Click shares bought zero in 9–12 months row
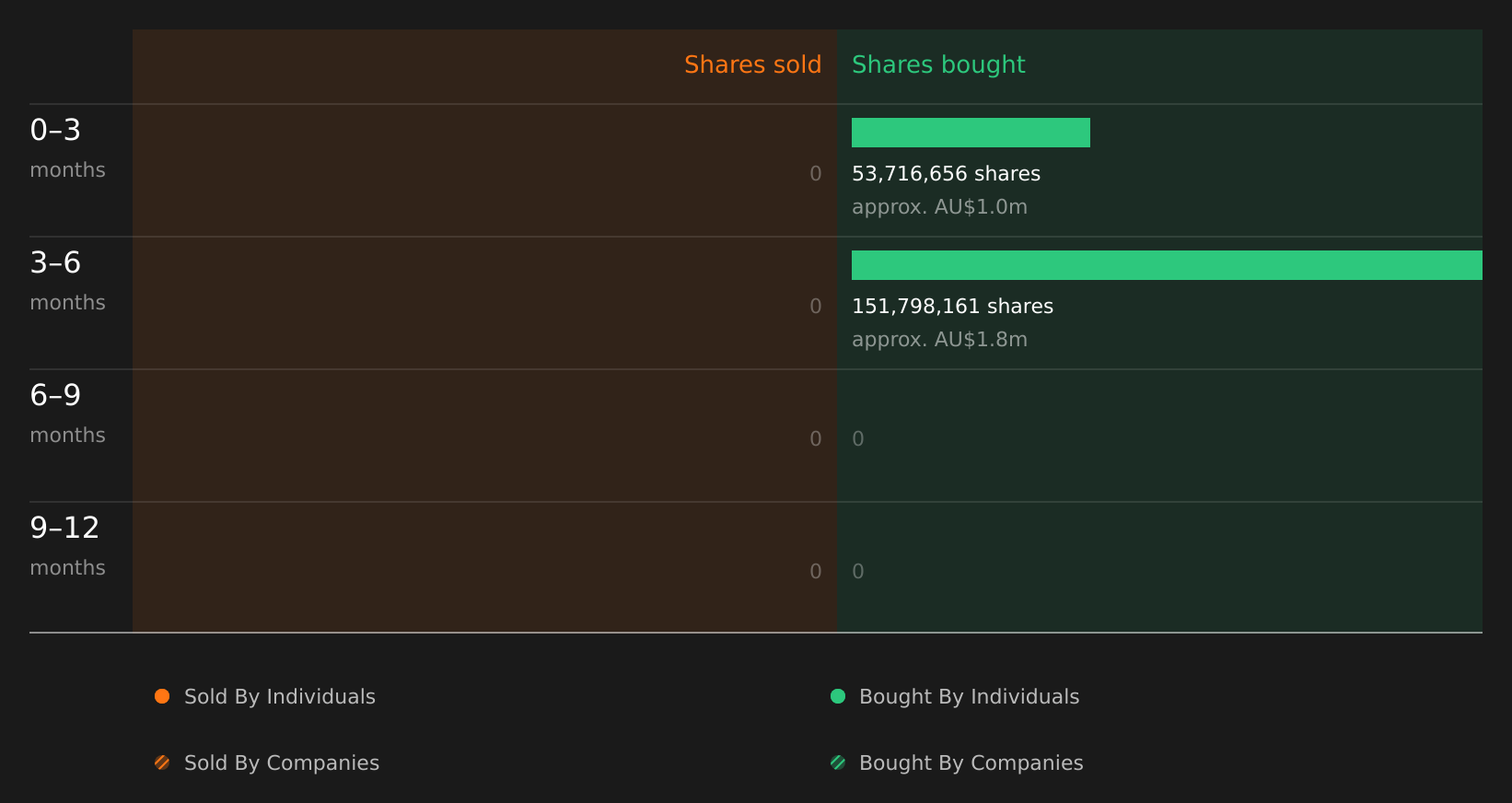1512x803 pixels. (858, 572)
